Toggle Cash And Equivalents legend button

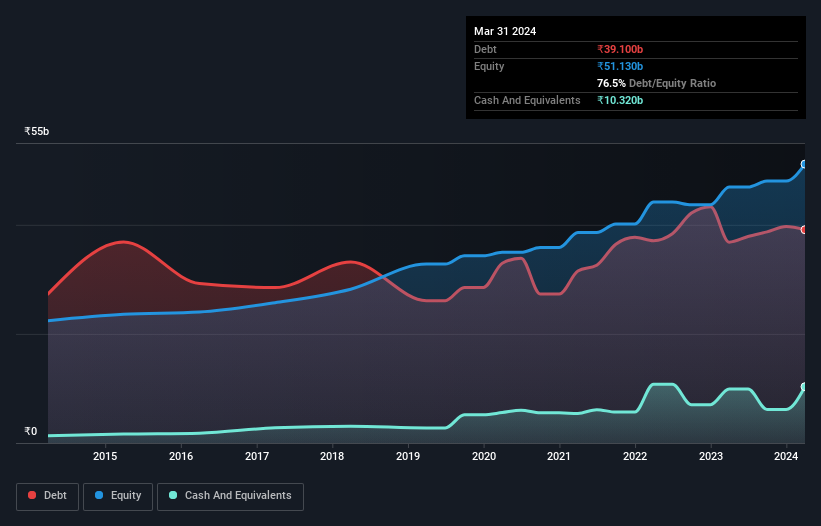230,496
